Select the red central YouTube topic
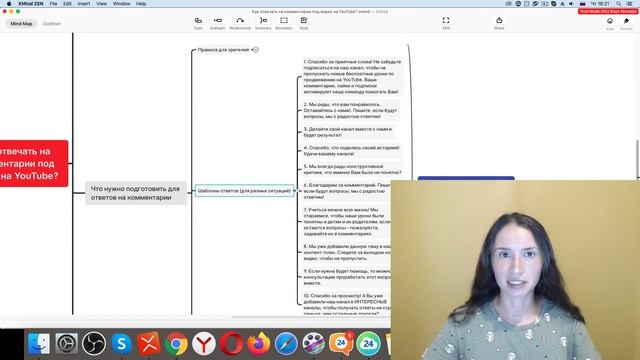Viewport: 640px width, 360px height. tap(33, 163)
